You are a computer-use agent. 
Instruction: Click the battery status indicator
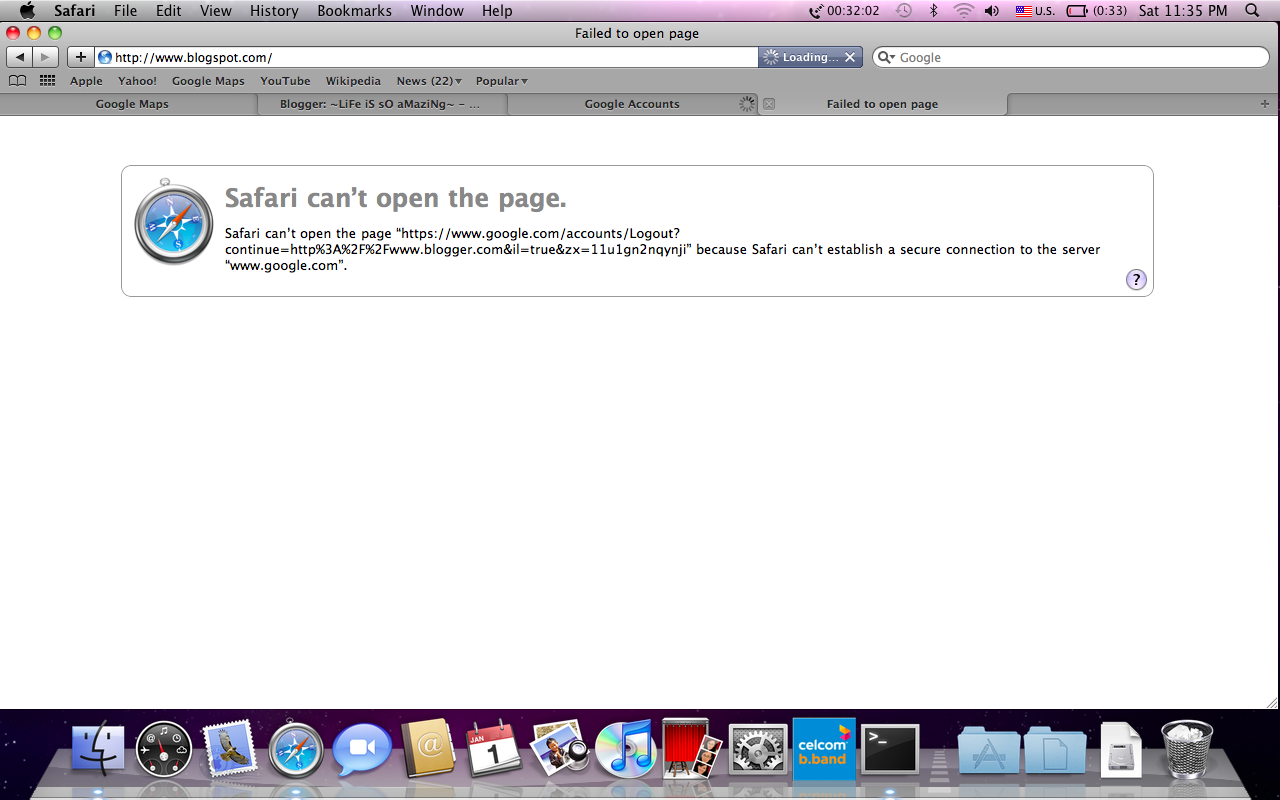pos(1096,11)
